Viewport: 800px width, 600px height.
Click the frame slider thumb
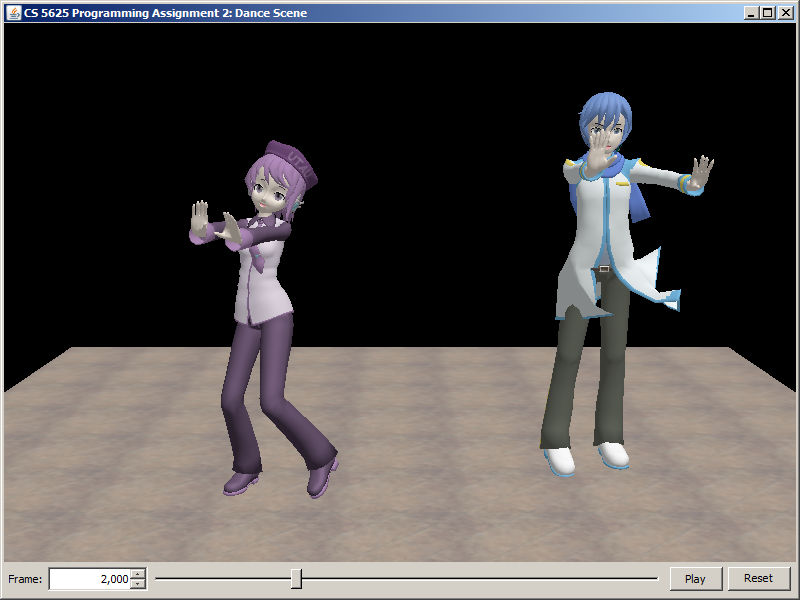coord(296,578)
